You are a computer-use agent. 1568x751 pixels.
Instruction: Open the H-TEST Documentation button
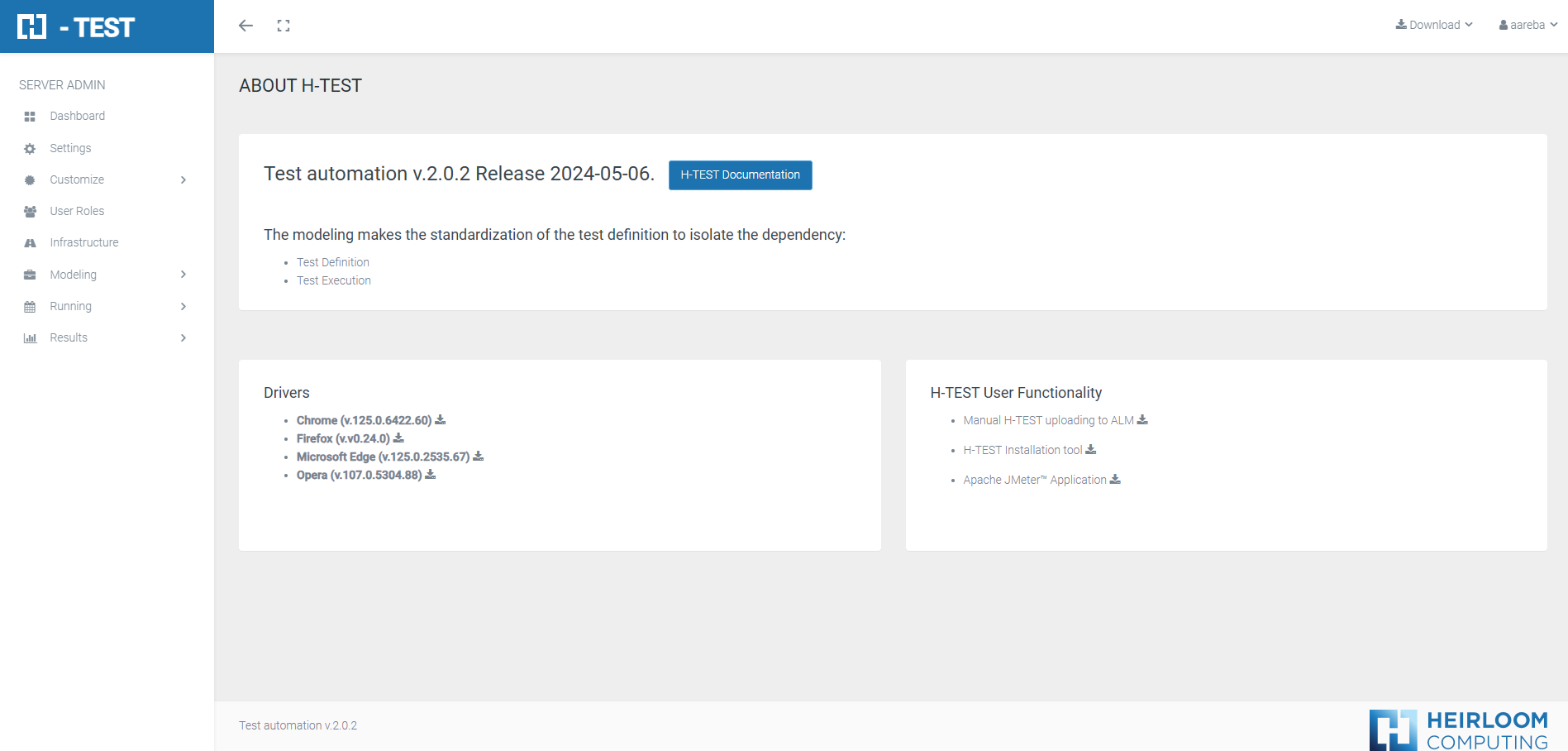tap(740, 175)
